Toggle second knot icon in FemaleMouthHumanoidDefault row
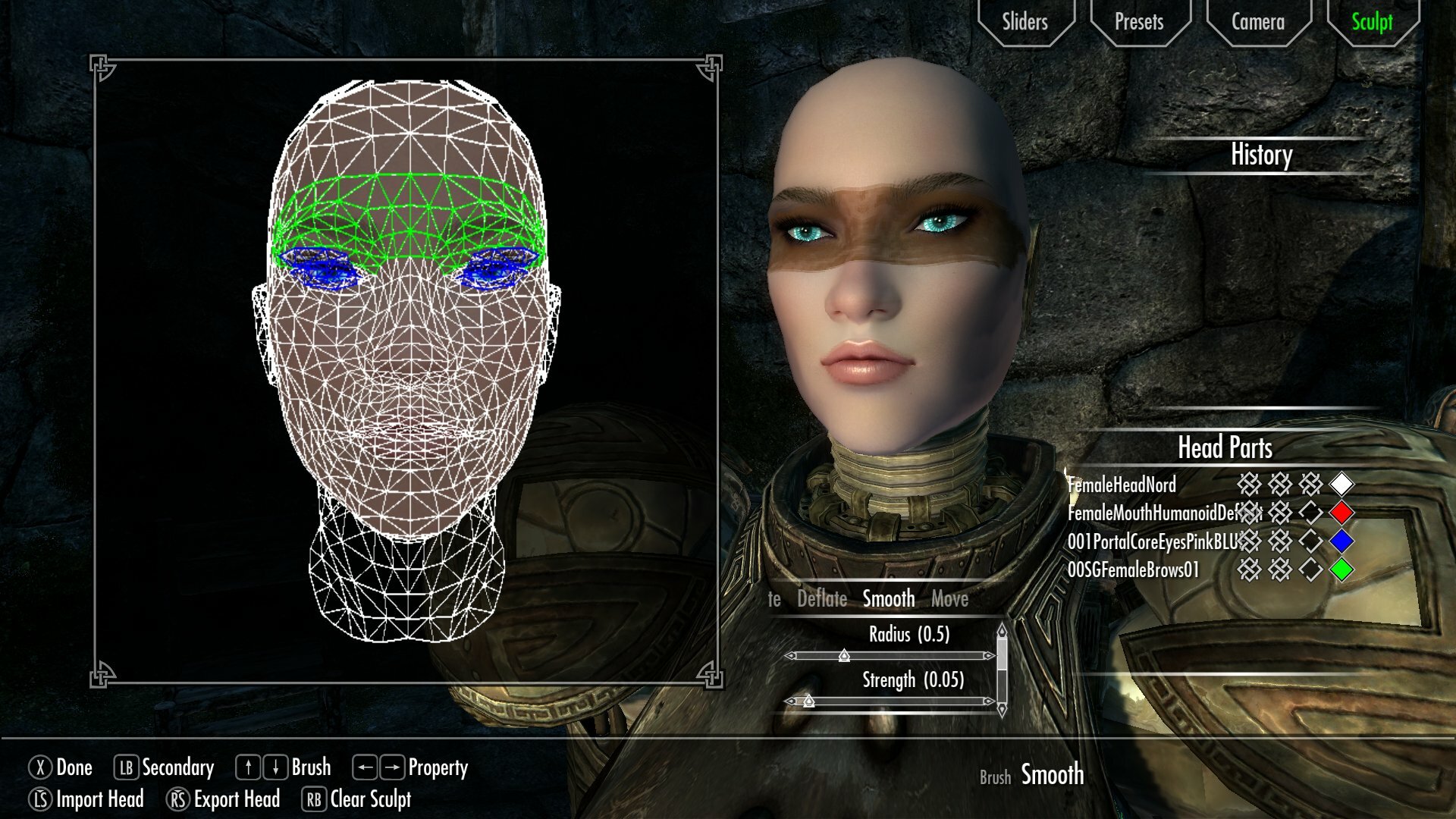The image size is (1456, 819). click(1280, 513)
